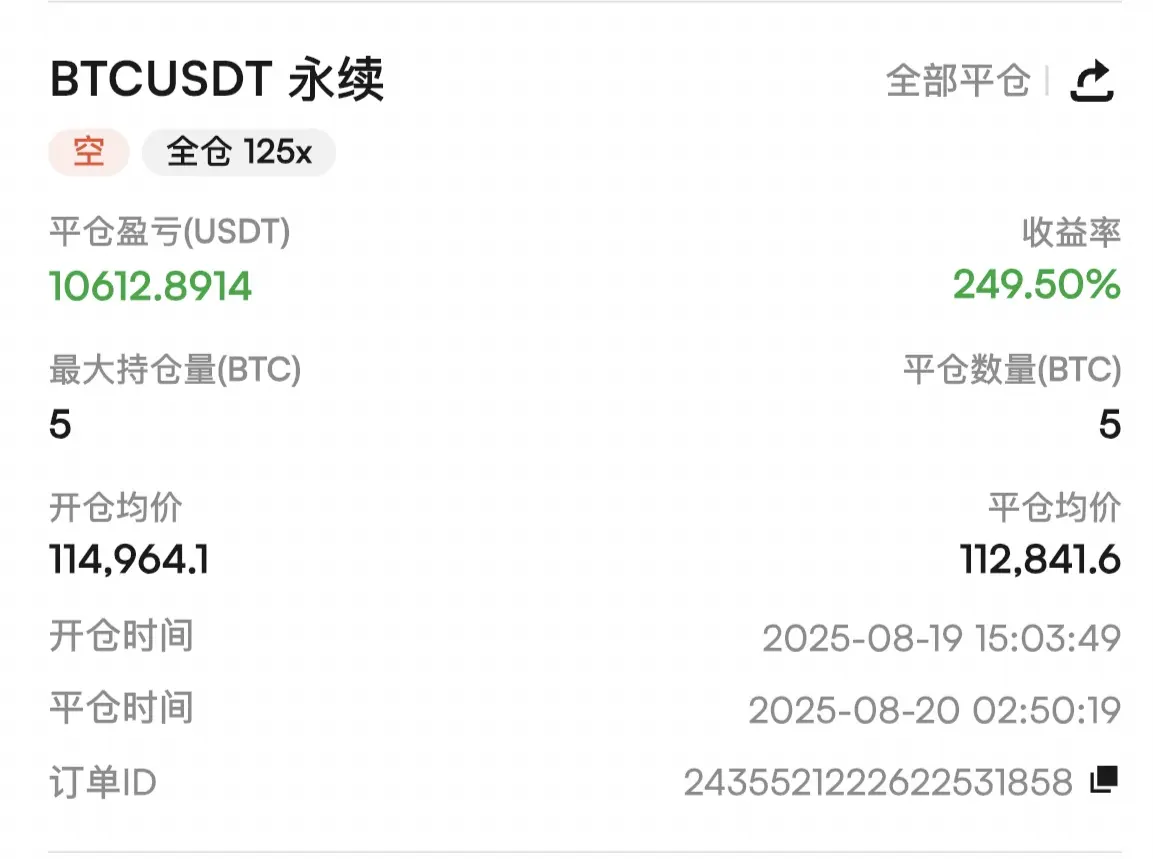Select the 全仓 125x leverage badge
This screenshot has height=859, width=1153.
click(239, 152)
